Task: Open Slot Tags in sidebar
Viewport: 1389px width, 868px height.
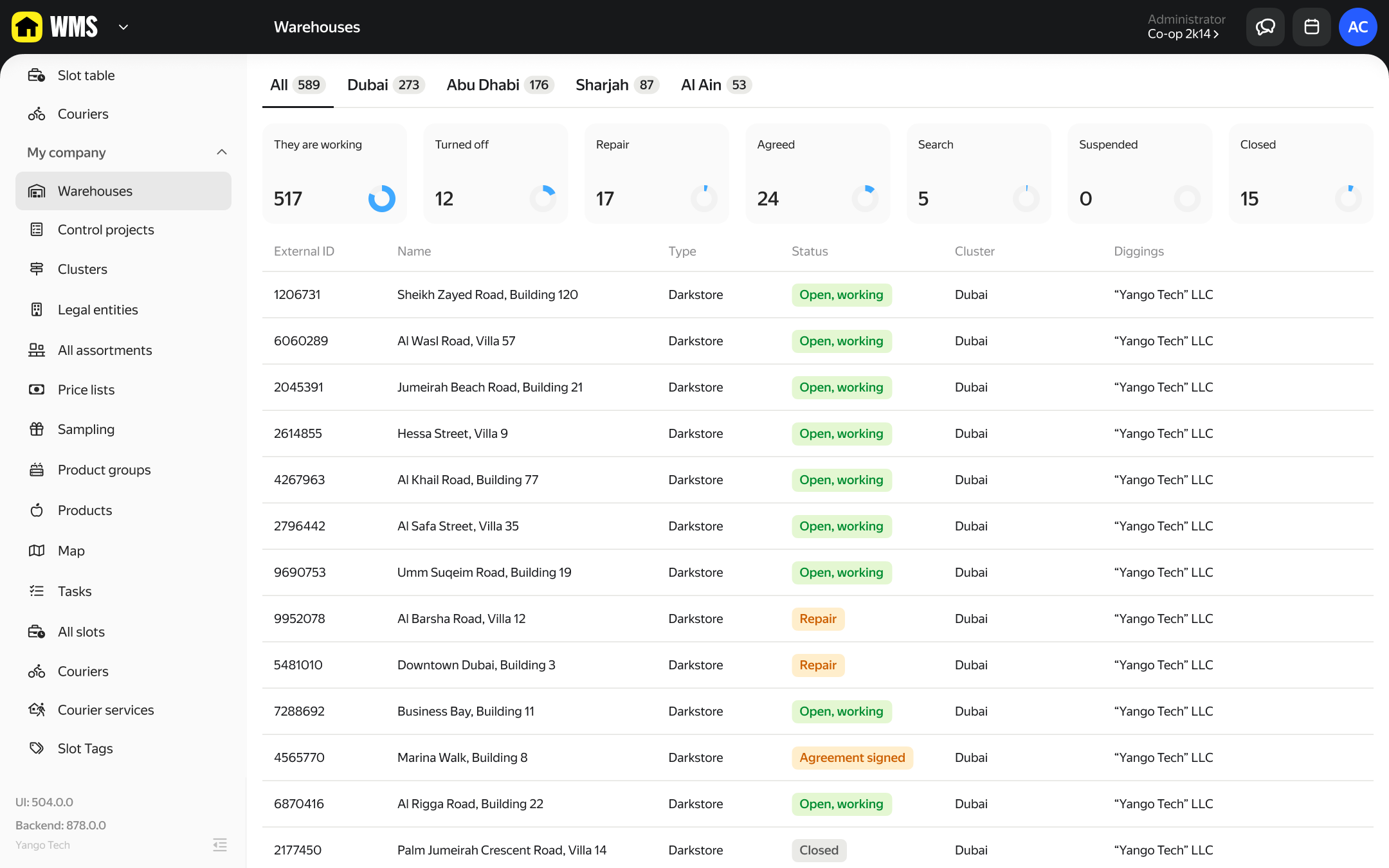Action: tap(85, 748)
